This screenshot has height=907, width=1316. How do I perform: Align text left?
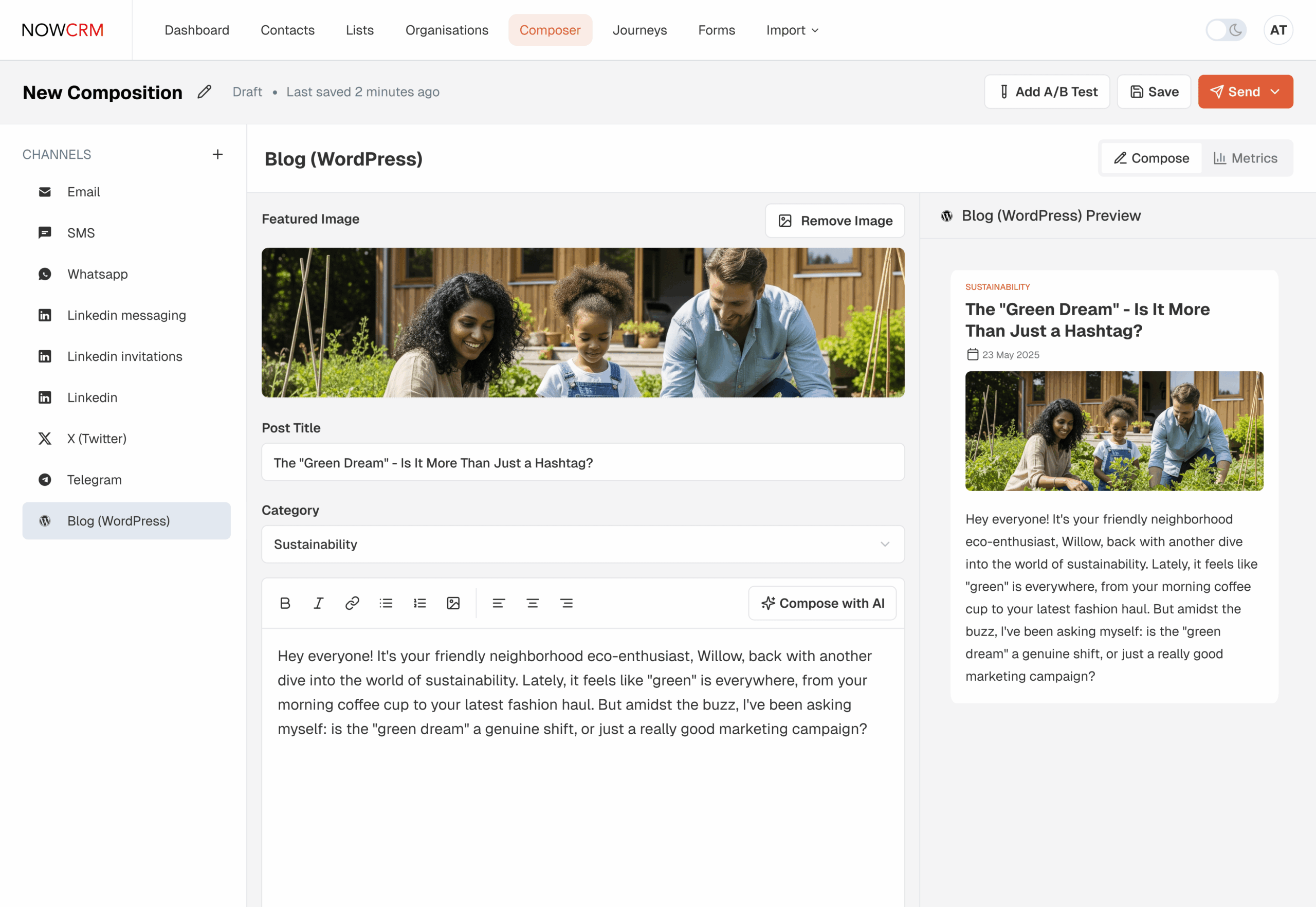coord(498,603)
